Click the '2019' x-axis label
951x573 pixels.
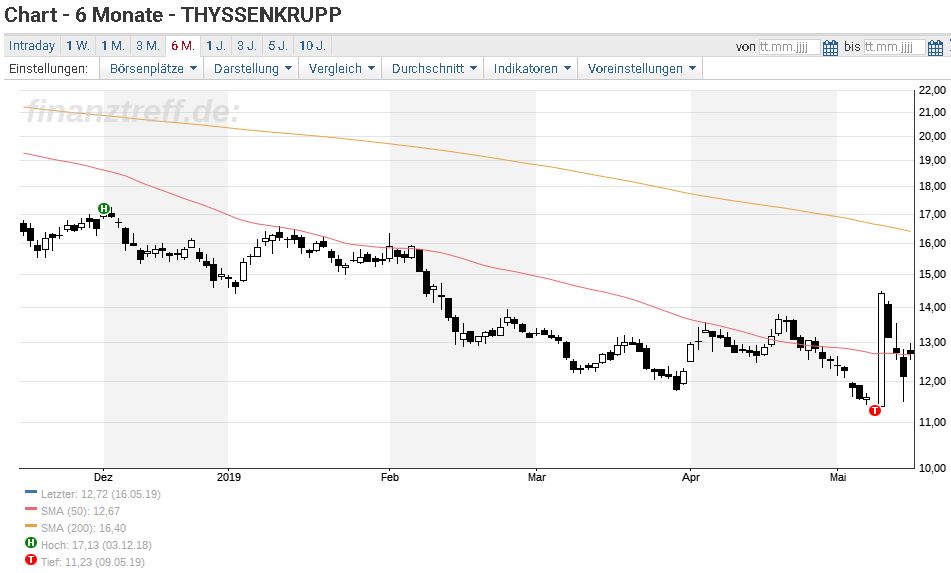click(x=229, y=477)
